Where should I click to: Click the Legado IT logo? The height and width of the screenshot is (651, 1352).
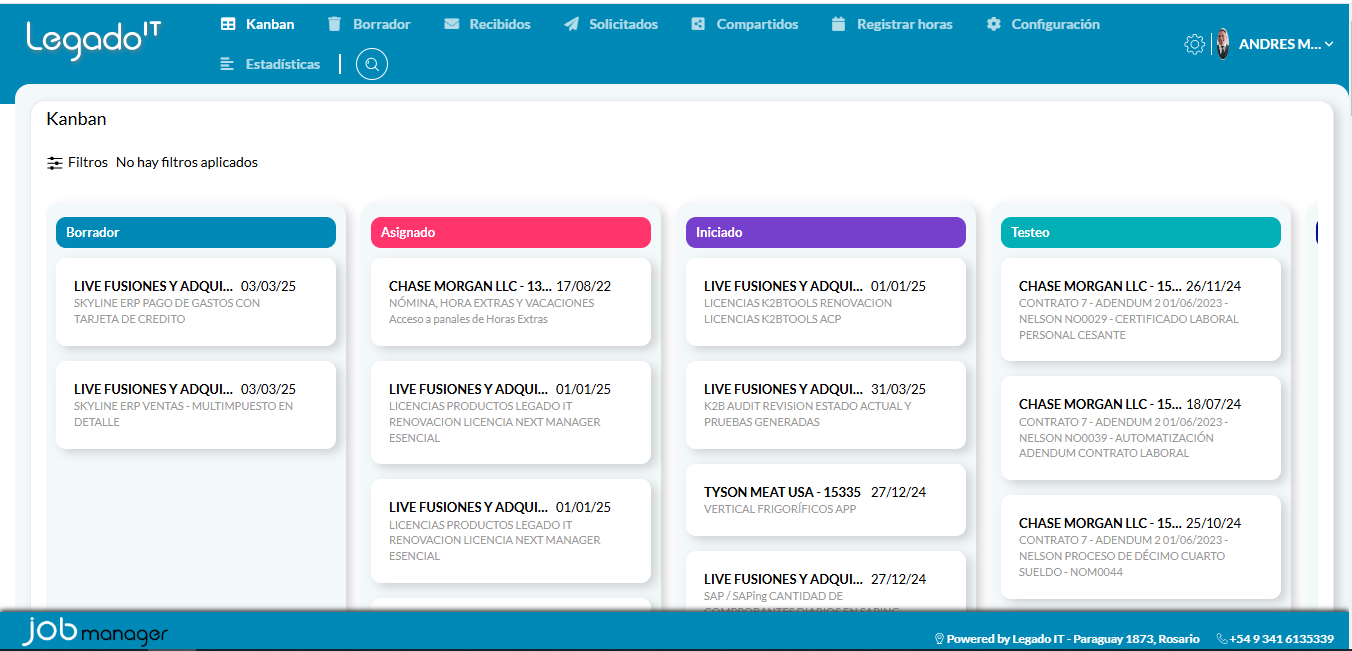93,39
